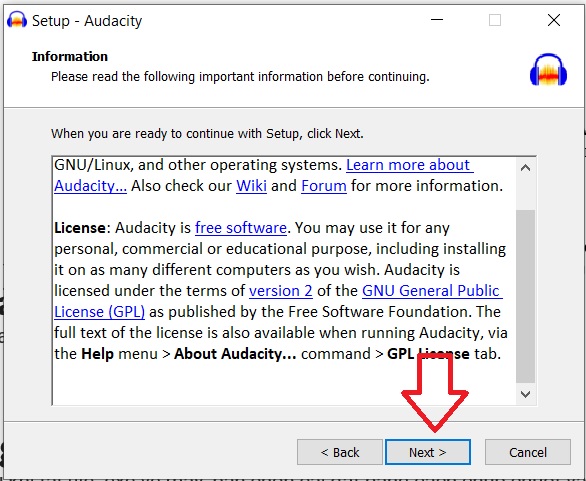
Task: Click the scrollbar track above the thumb
Action: point(525,194)
